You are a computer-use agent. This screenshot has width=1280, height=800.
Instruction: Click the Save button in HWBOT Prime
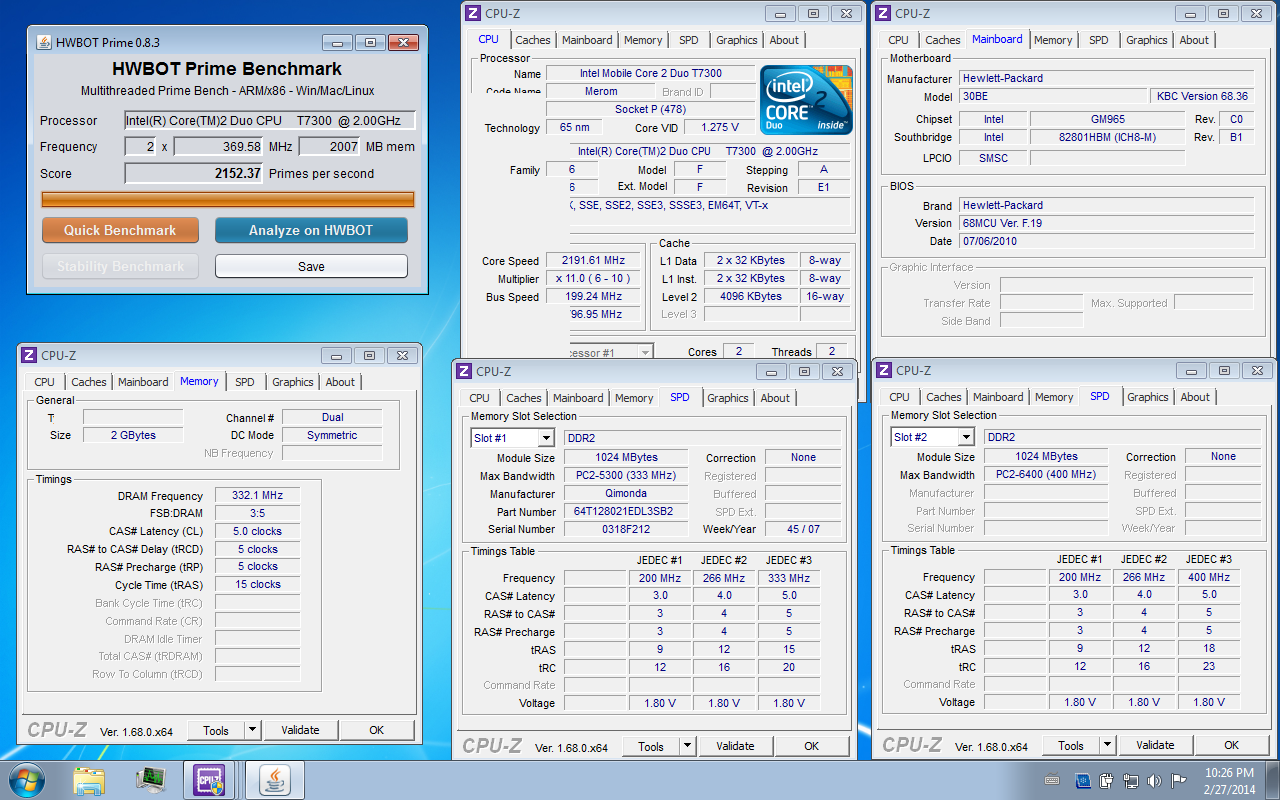point(311,267)
